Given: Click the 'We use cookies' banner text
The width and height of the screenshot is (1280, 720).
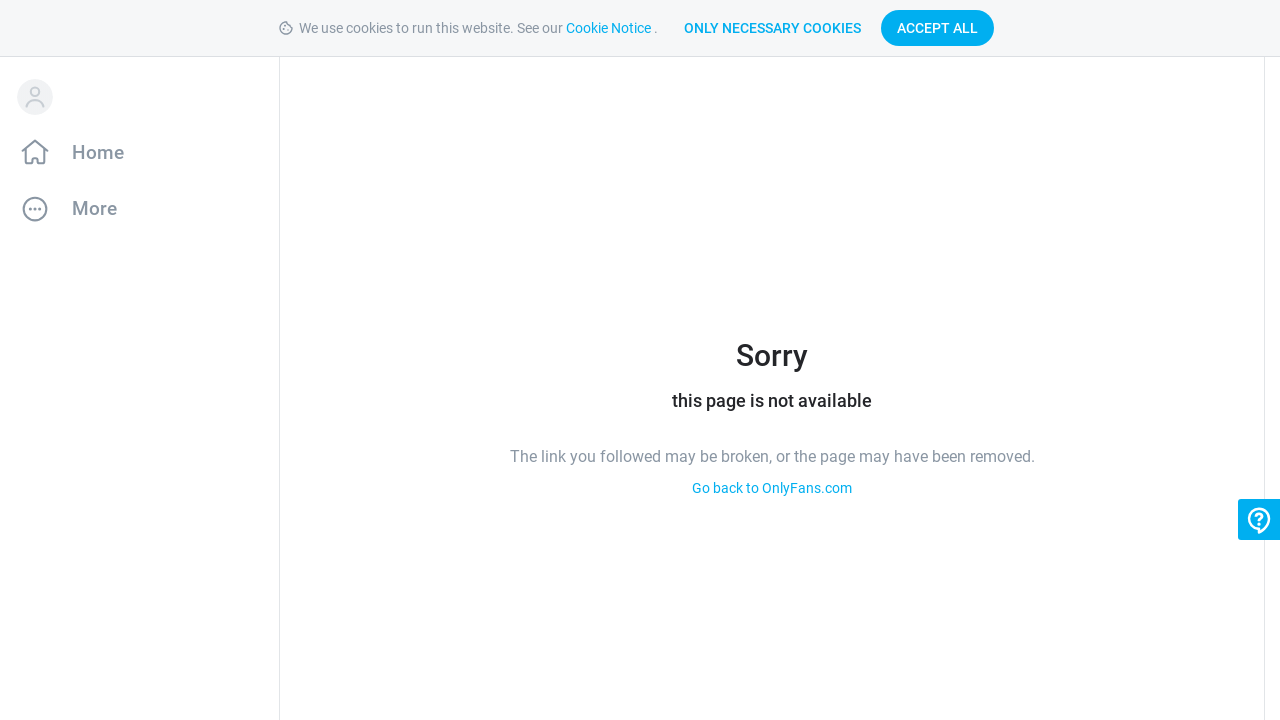Looking at the screenshot, I should (x=431, y=28).
